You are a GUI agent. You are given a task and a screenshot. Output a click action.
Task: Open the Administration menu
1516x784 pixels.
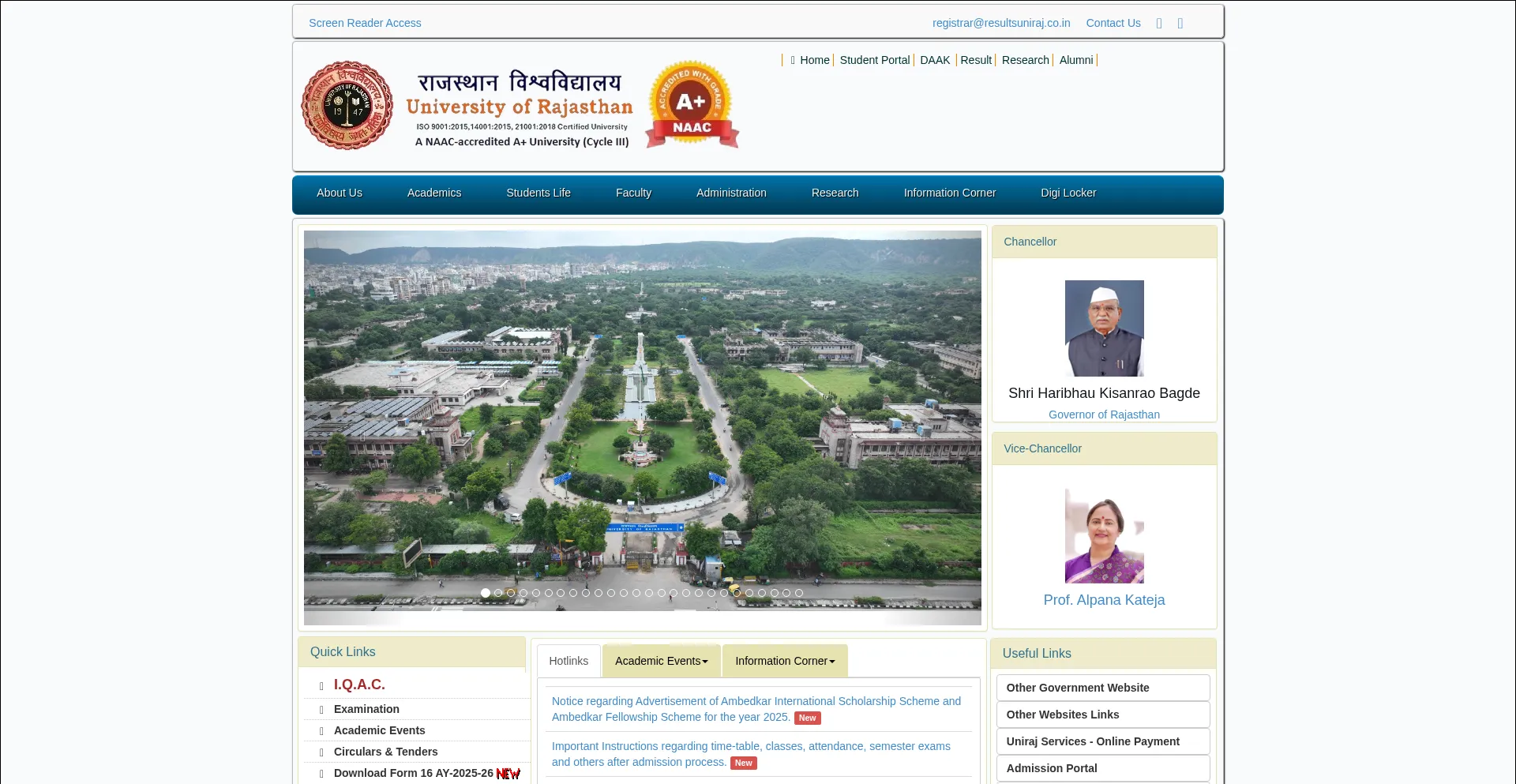(x=731, y=193)
